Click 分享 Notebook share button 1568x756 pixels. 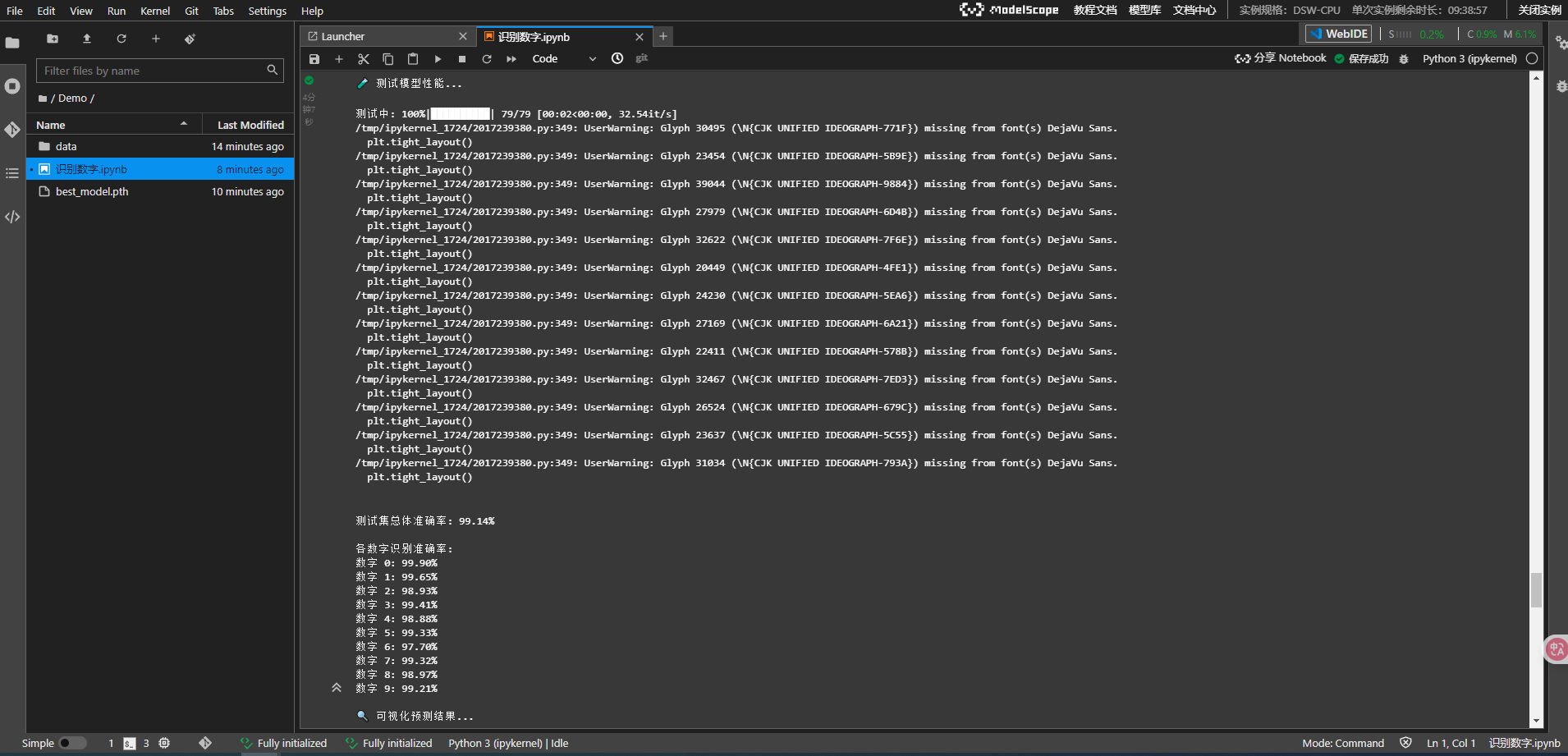[x=1281, y=58]
